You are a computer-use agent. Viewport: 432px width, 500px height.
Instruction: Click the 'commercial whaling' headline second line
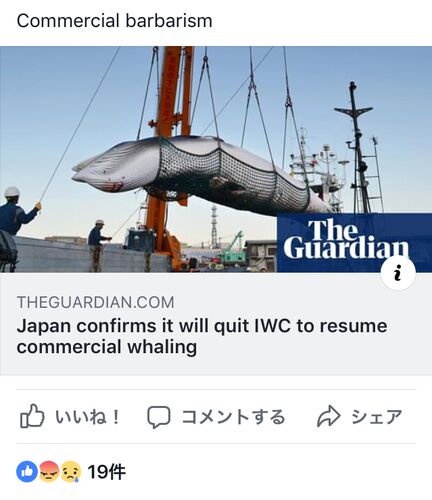point(107,347)
